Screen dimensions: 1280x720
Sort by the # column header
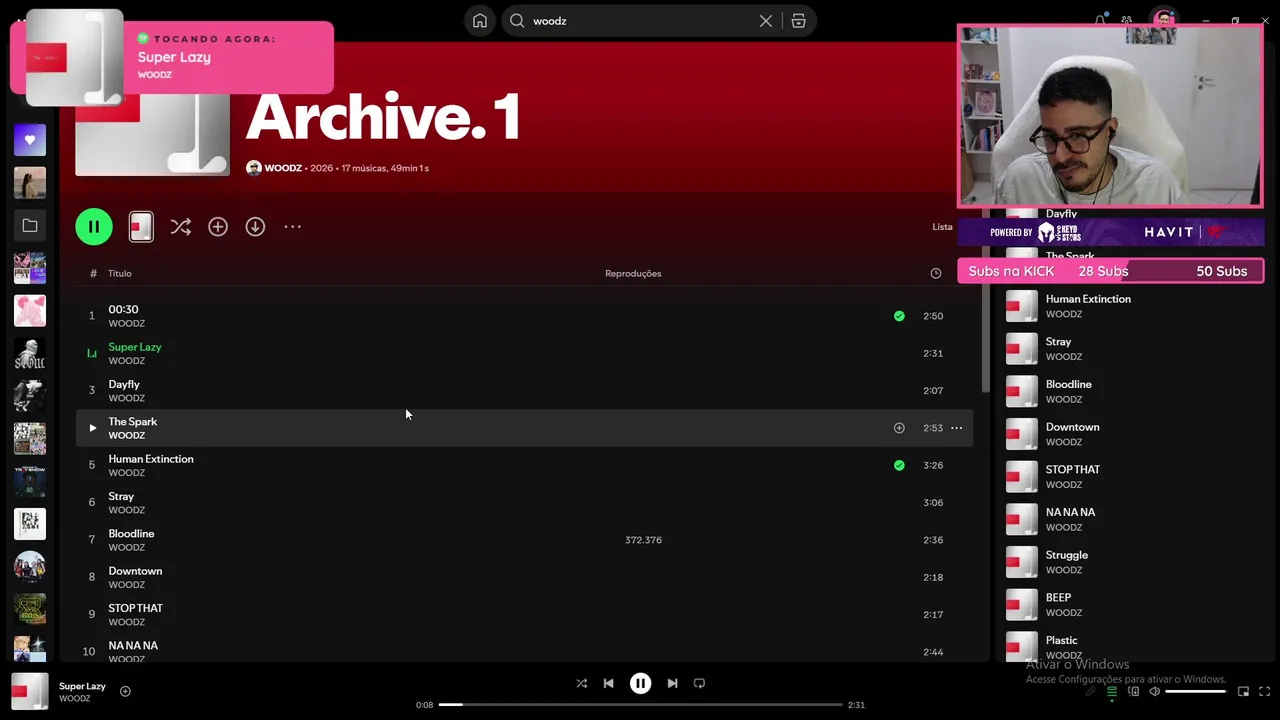(x=93, y=273)
